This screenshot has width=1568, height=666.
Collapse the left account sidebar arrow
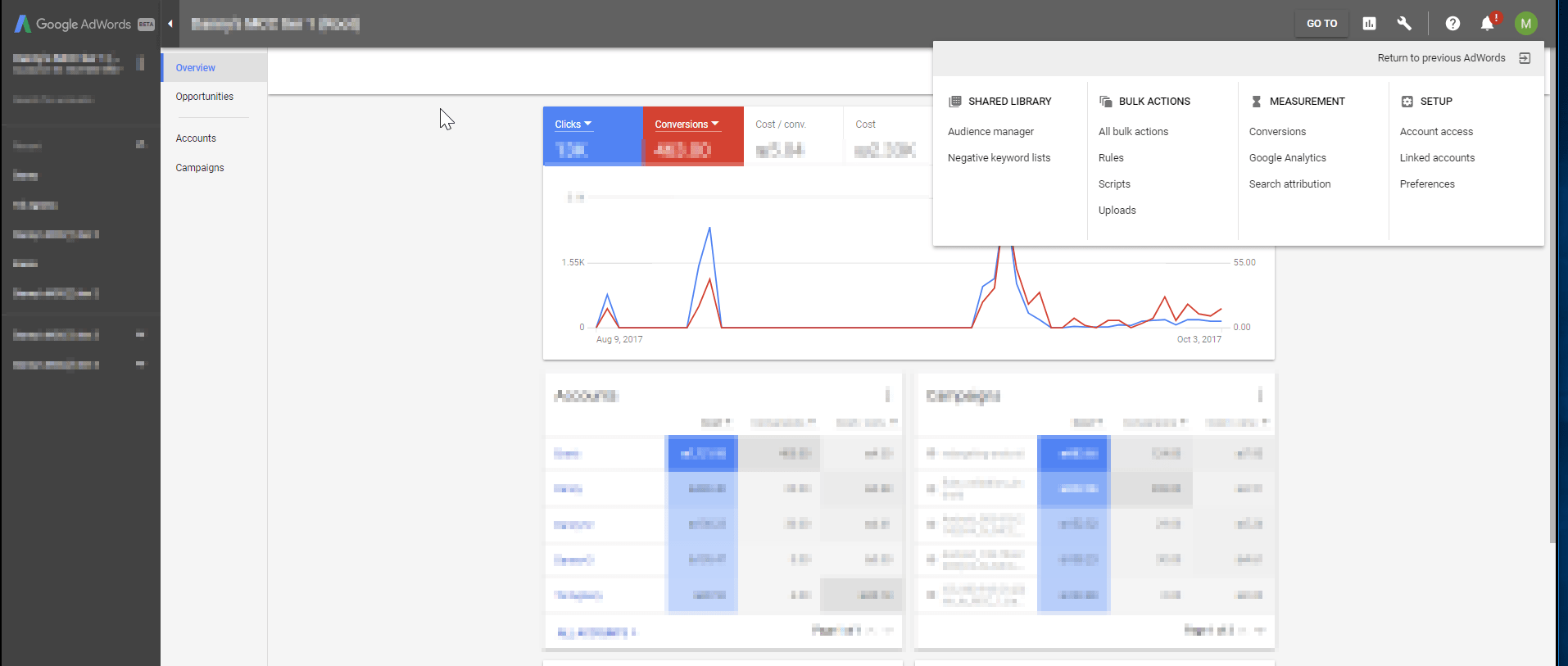coord(170,24)
